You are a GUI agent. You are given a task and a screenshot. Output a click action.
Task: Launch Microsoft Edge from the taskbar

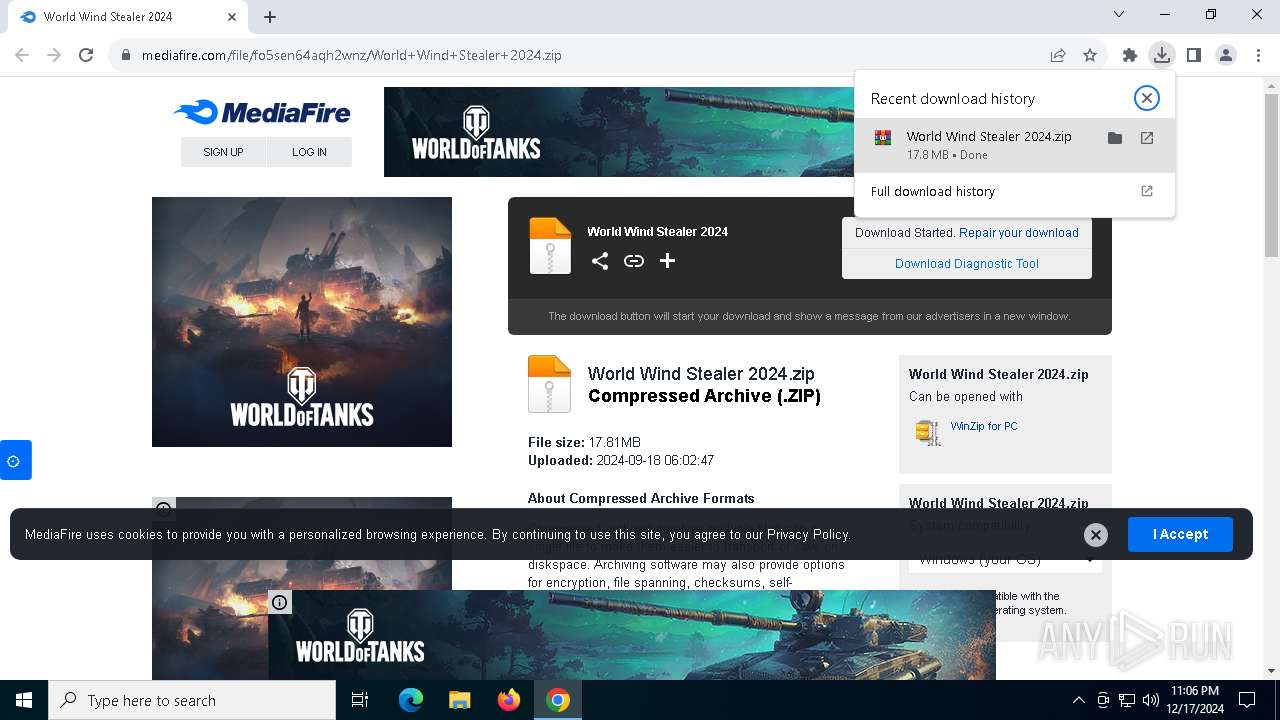coord(411,700)
